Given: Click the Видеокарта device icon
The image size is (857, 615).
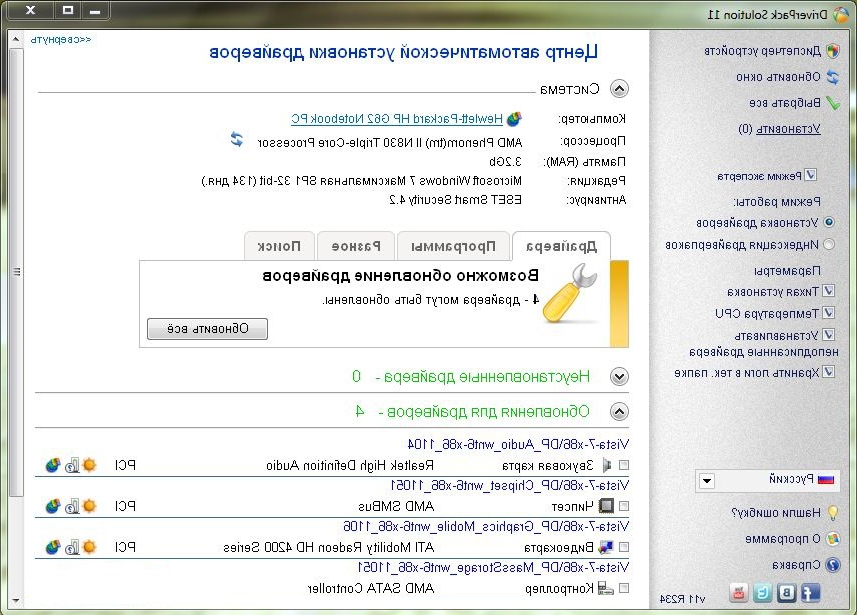Looking at the screenshot, I should [606, 547].
